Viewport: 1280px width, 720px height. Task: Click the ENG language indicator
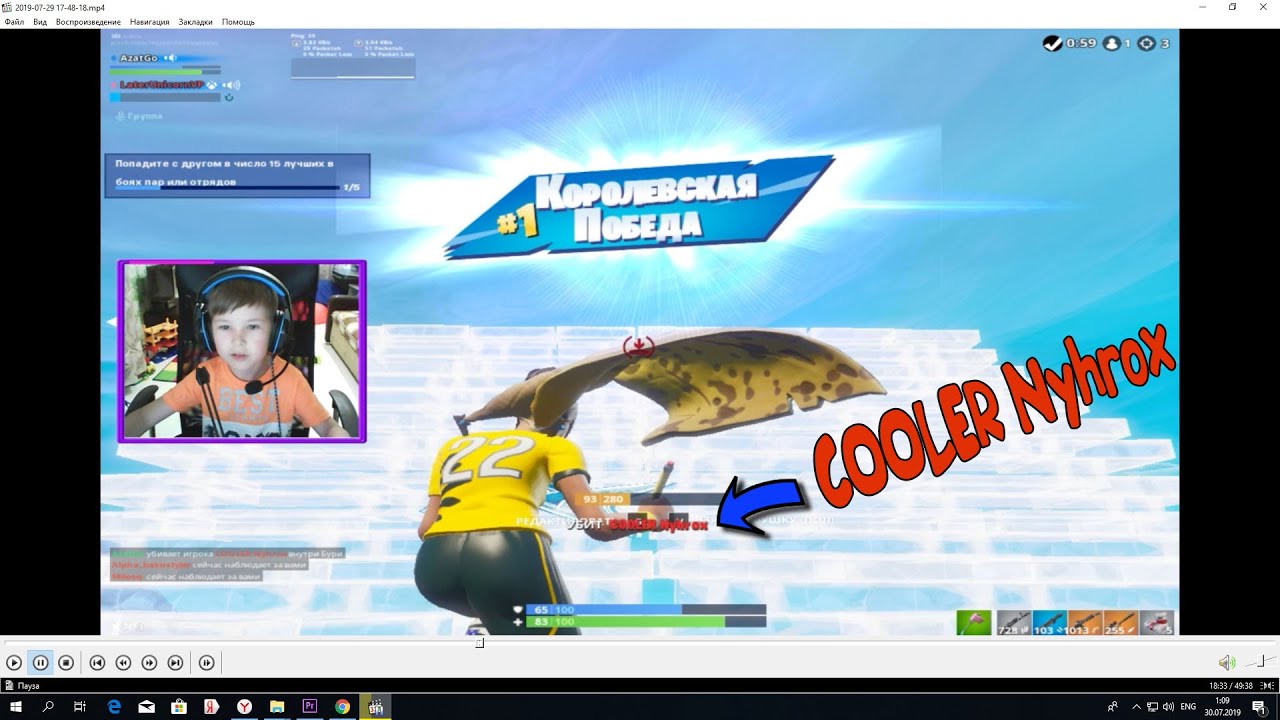tap(1188, 707)
